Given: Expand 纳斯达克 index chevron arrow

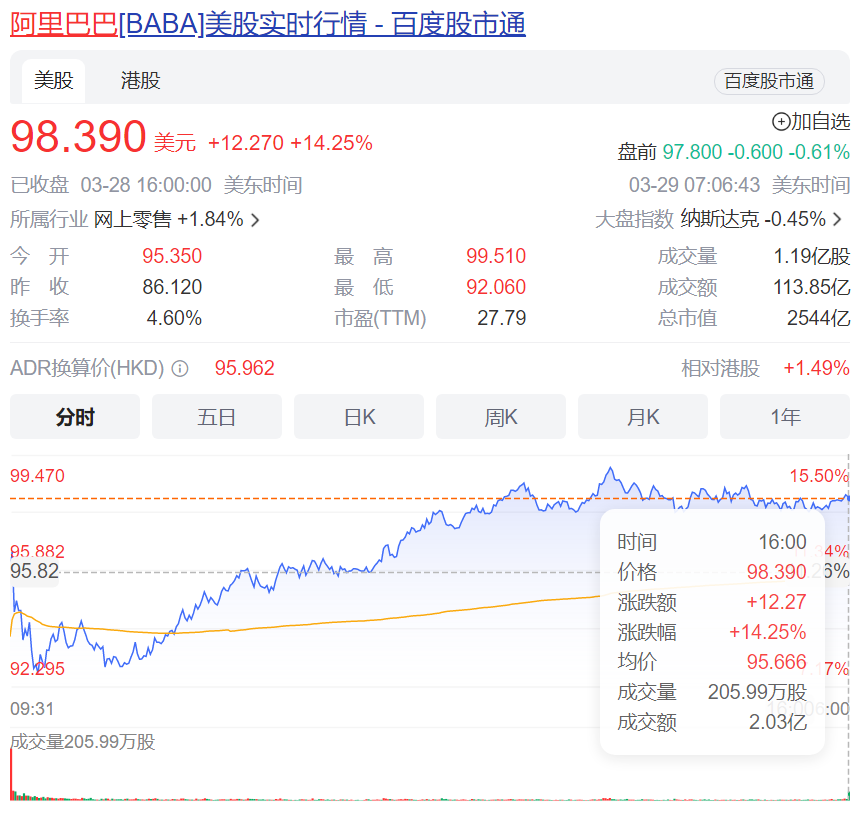Looking at the screenshot, I should [837, 220].
